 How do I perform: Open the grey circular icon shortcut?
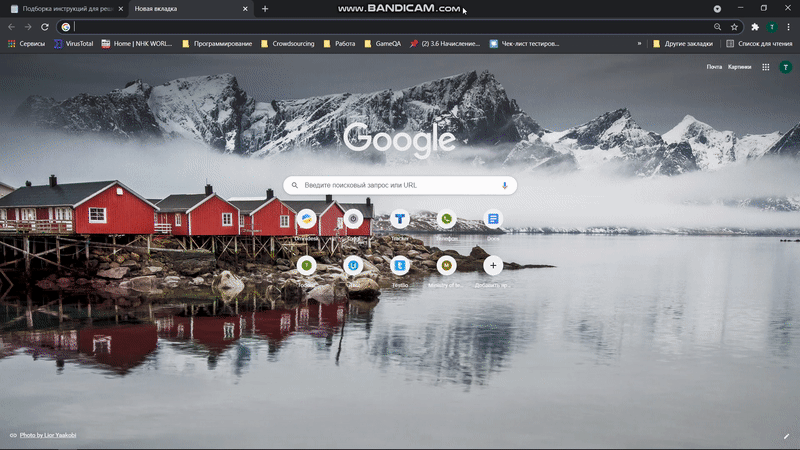[353, 219]
